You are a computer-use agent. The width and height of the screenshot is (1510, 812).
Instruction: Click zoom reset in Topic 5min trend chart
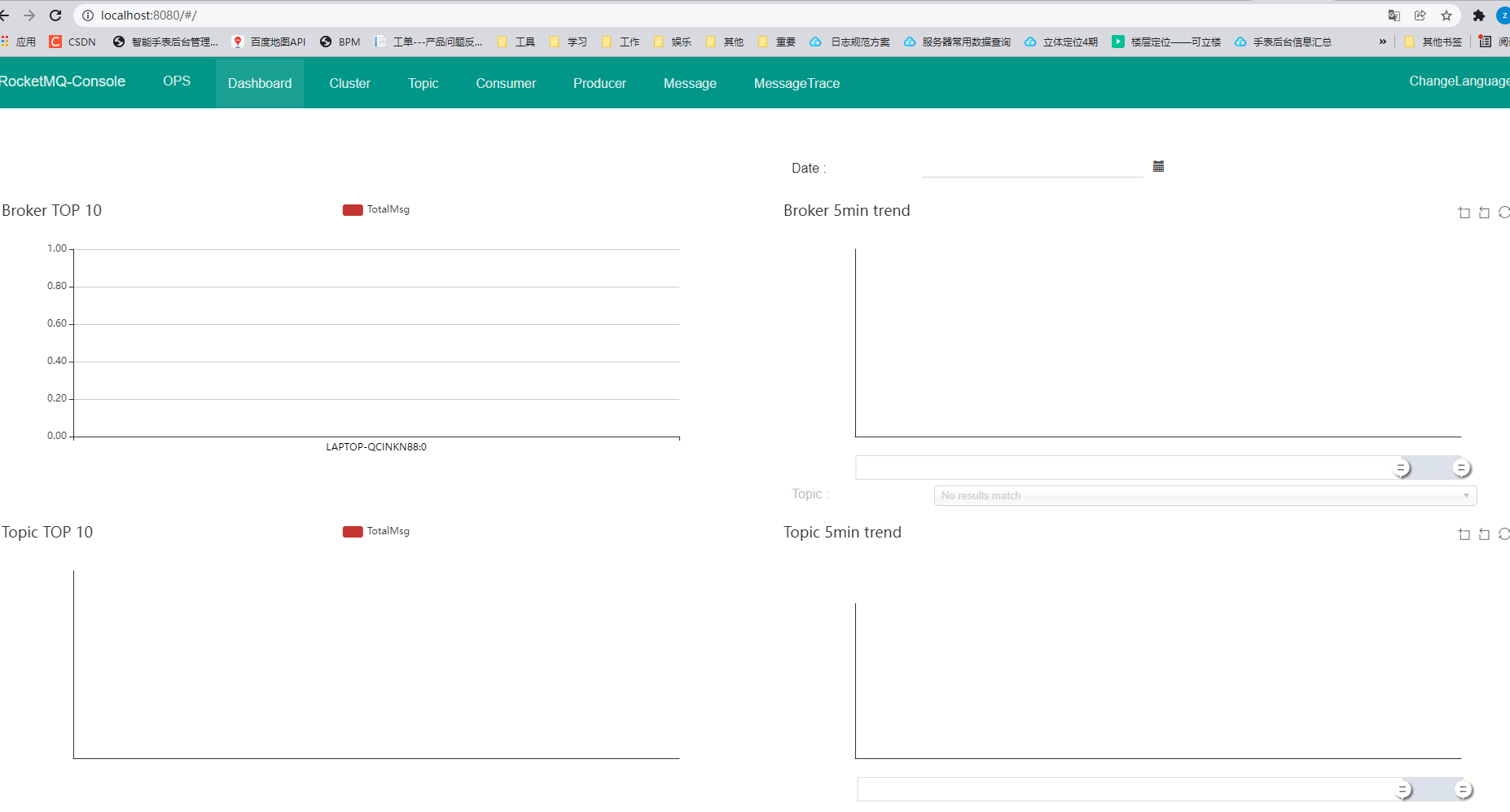click(1484, 534)
